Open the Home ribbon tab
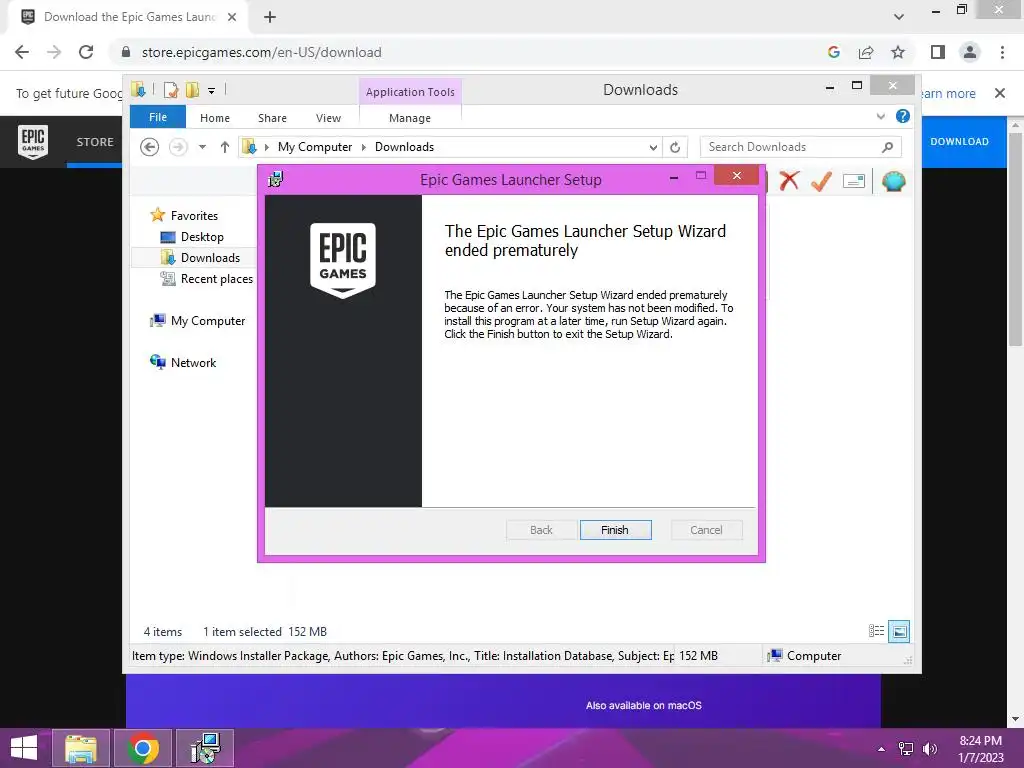Screen dimensions: 1024x768 pos(215,118)
